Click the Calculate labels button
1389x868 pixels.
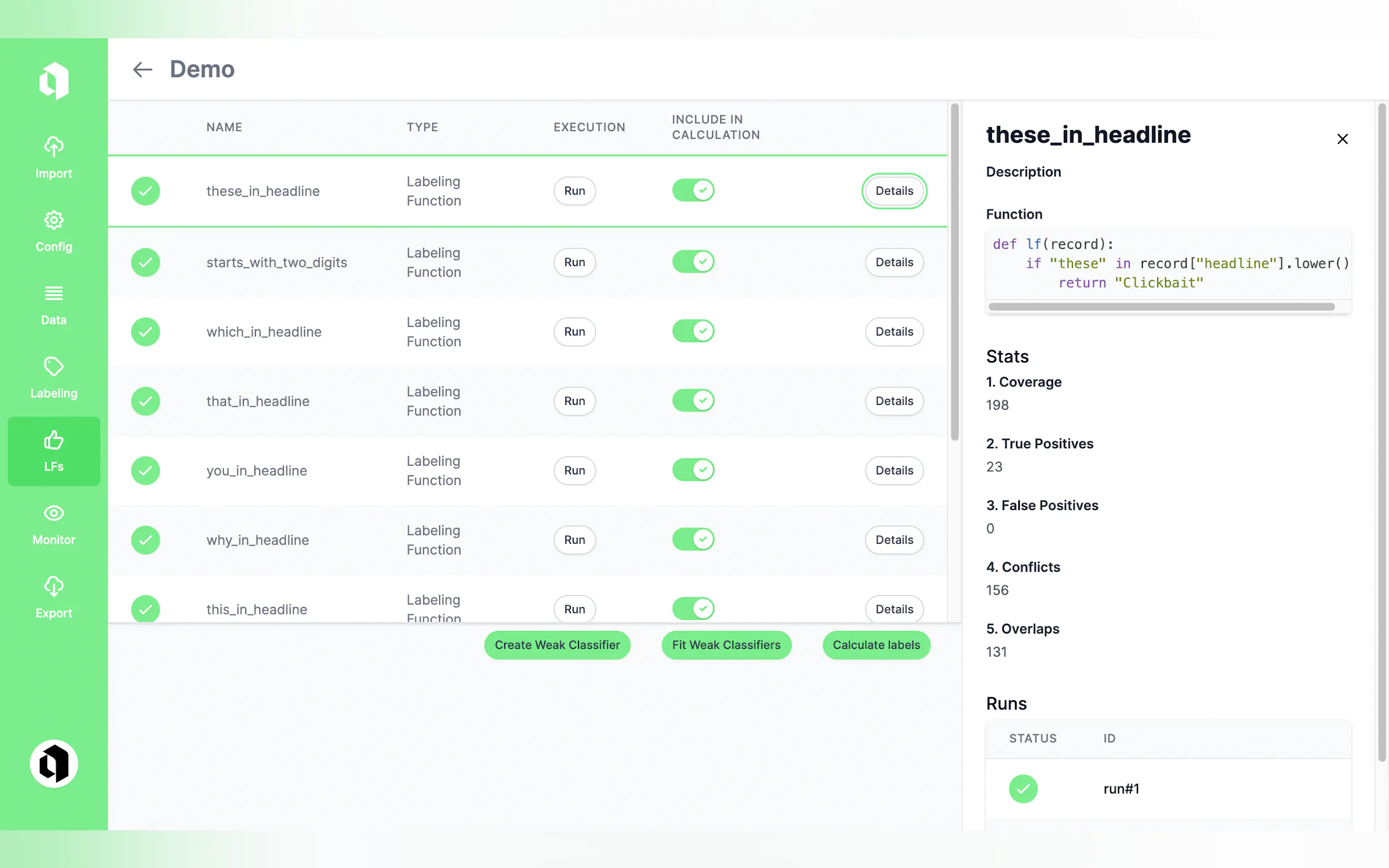tap(876, 644)
